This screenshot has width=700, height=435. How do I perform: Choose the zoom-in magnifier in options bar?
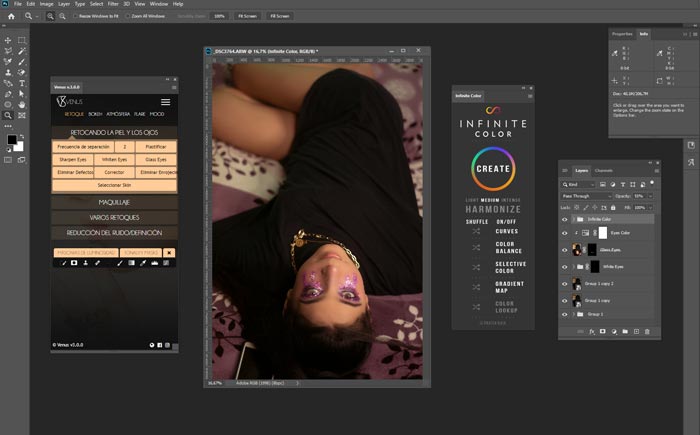(x=50, y=16)
